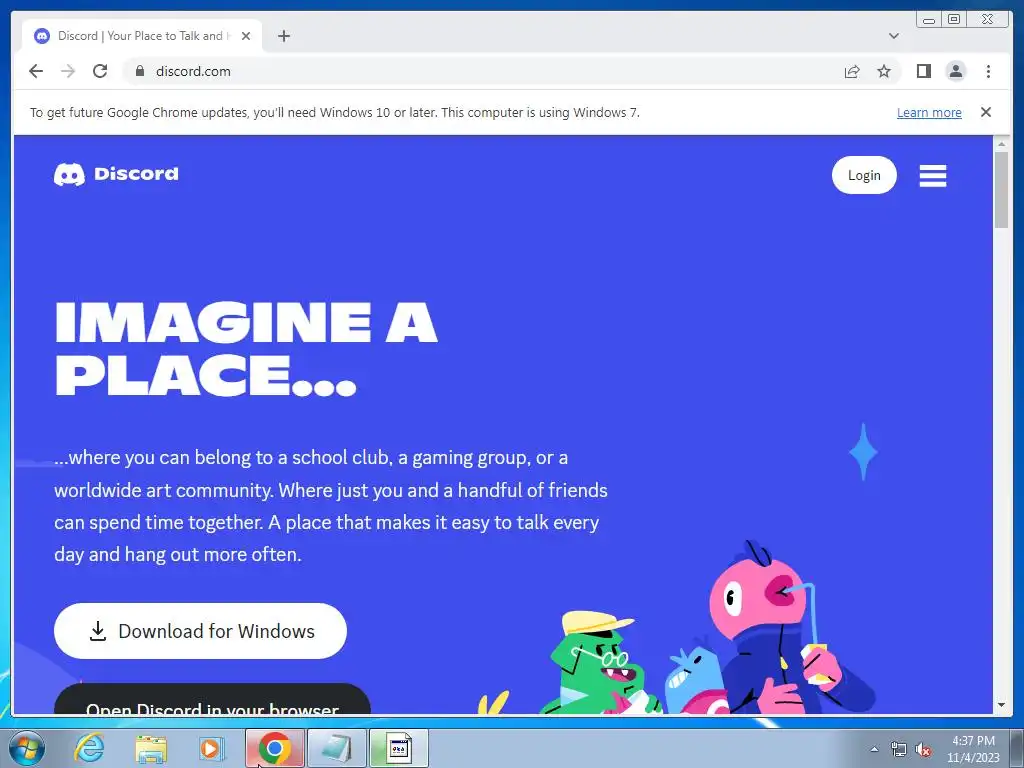The width and height of the screenshot is (1024, 768).
Task: Click the taskbar clock showing 4:37 PM
Action: [973, 749]
